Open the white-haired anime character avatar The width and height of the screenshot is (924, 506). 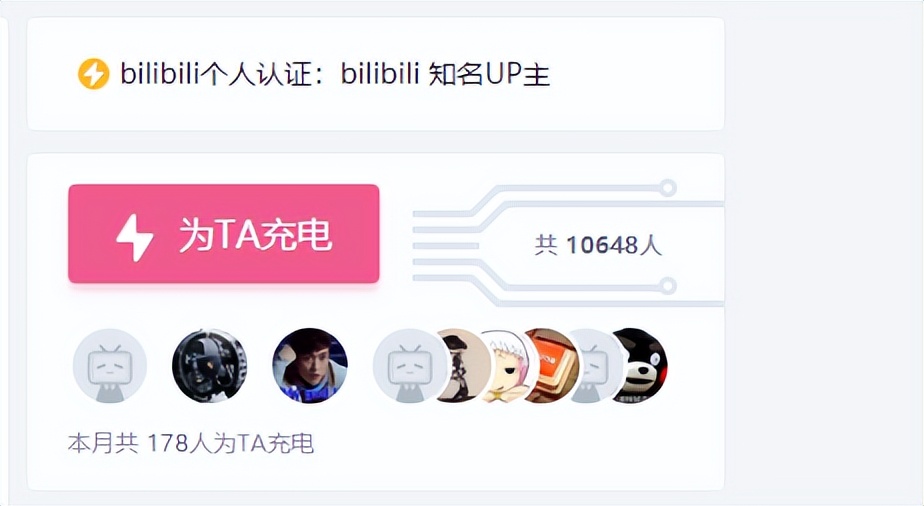[x=505, y=366]
